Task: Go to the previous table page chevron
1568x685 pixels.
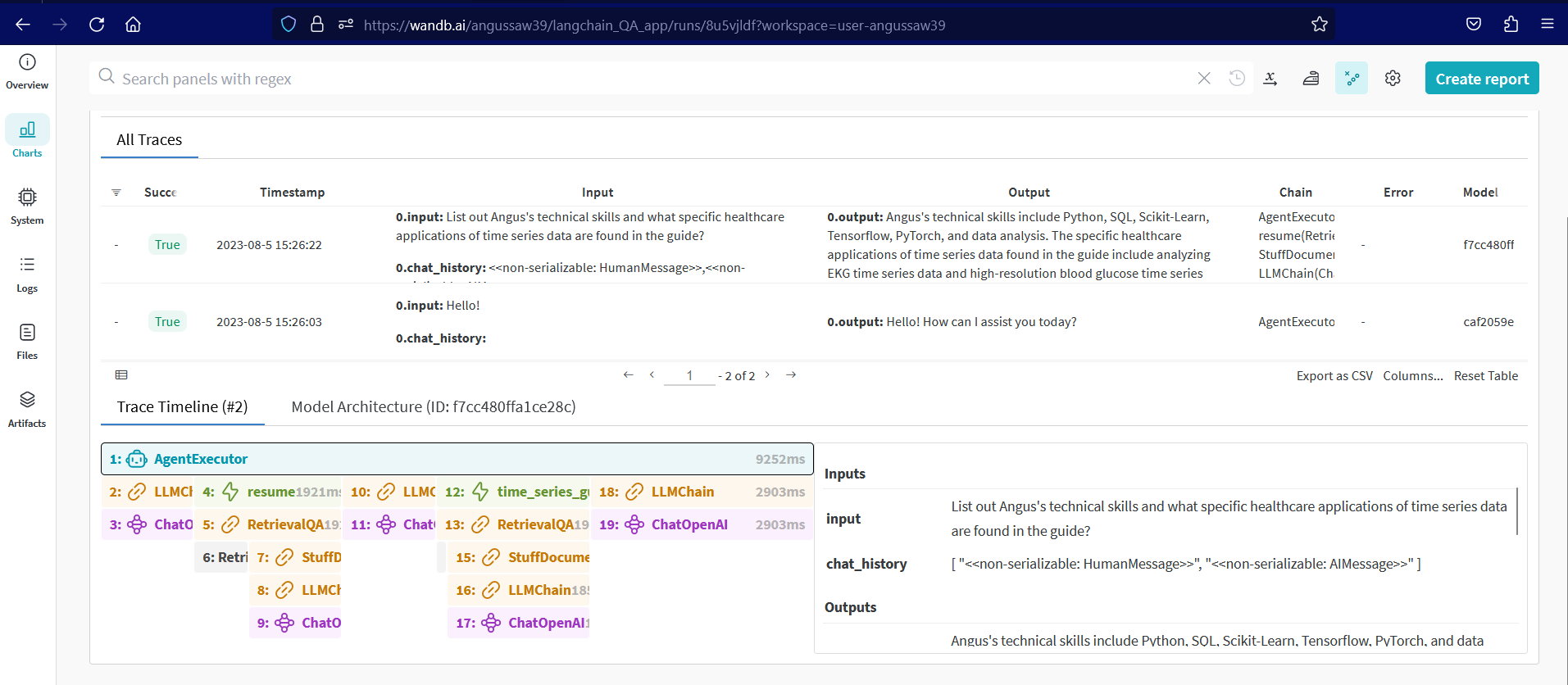Action: 652,374
